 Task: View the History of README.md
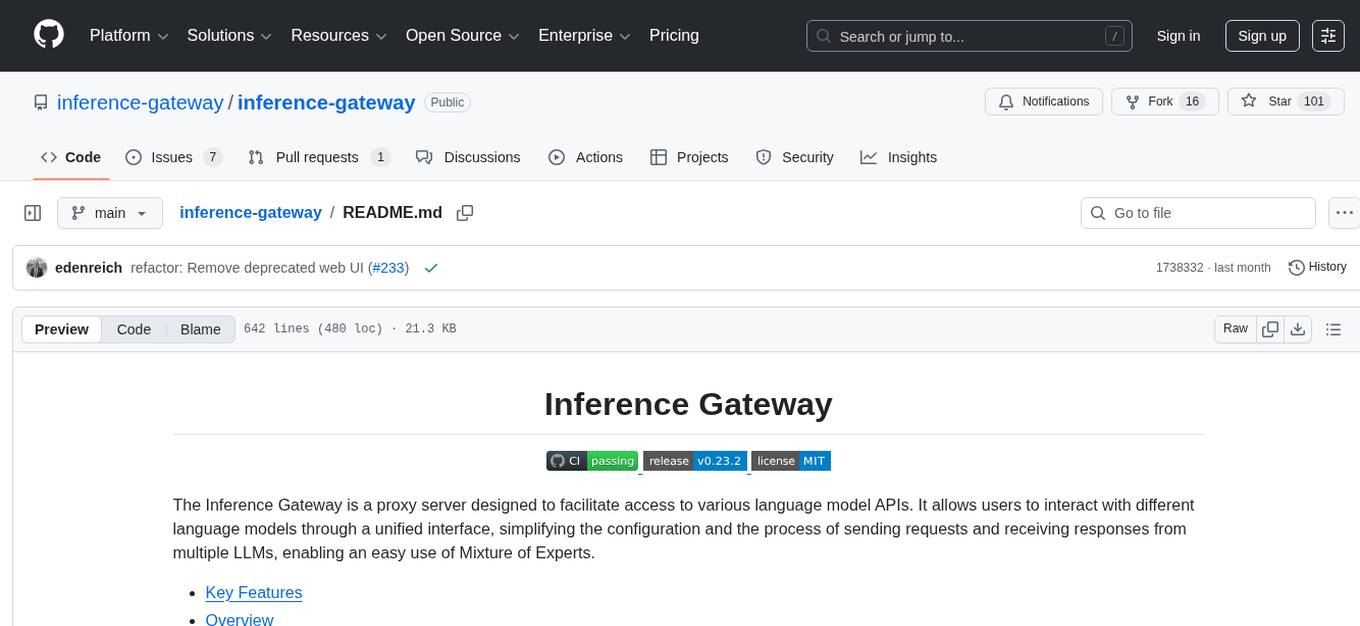1317,267
